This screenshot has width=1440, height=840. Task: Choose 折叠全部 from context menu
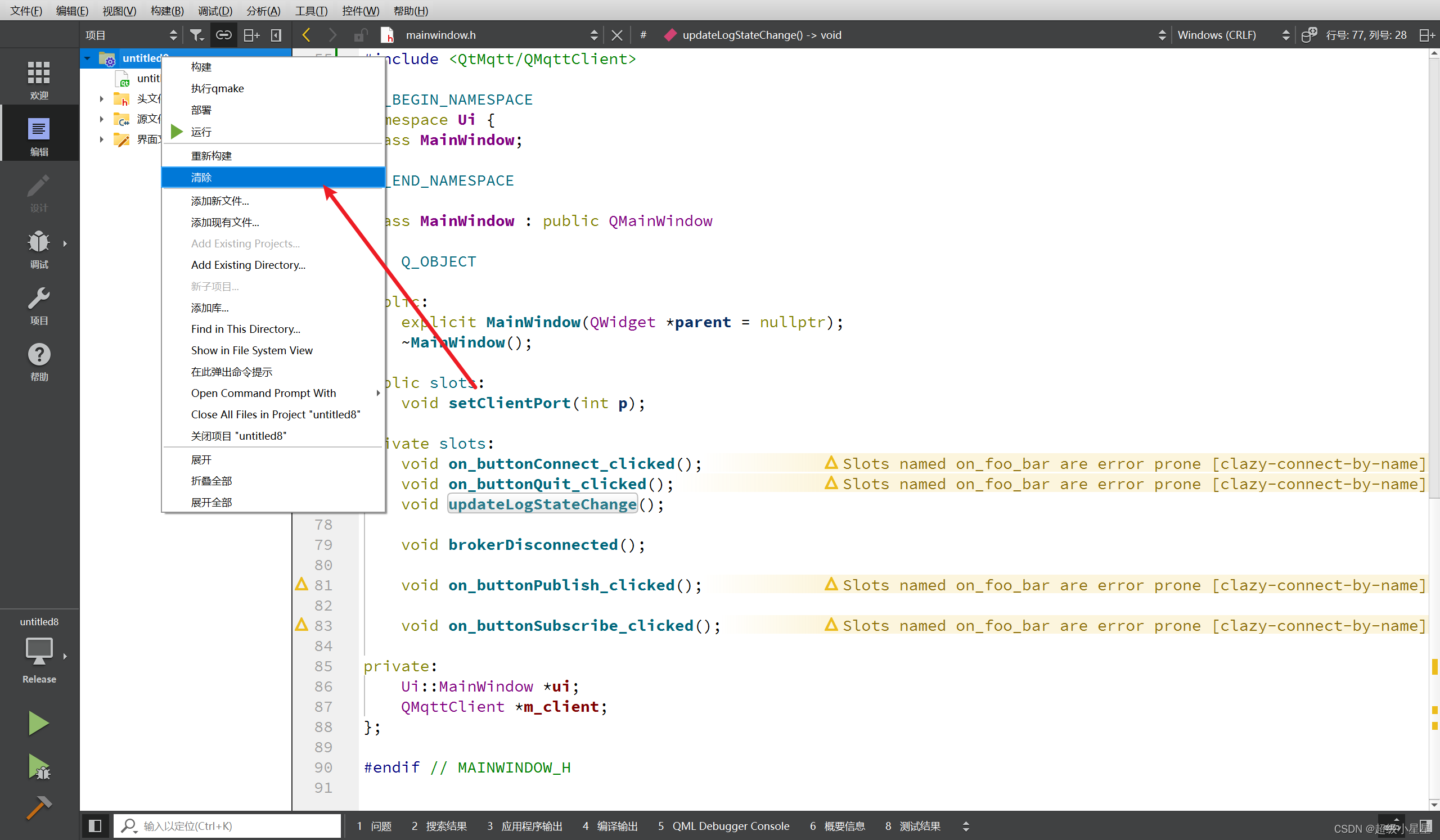(273, 481)
